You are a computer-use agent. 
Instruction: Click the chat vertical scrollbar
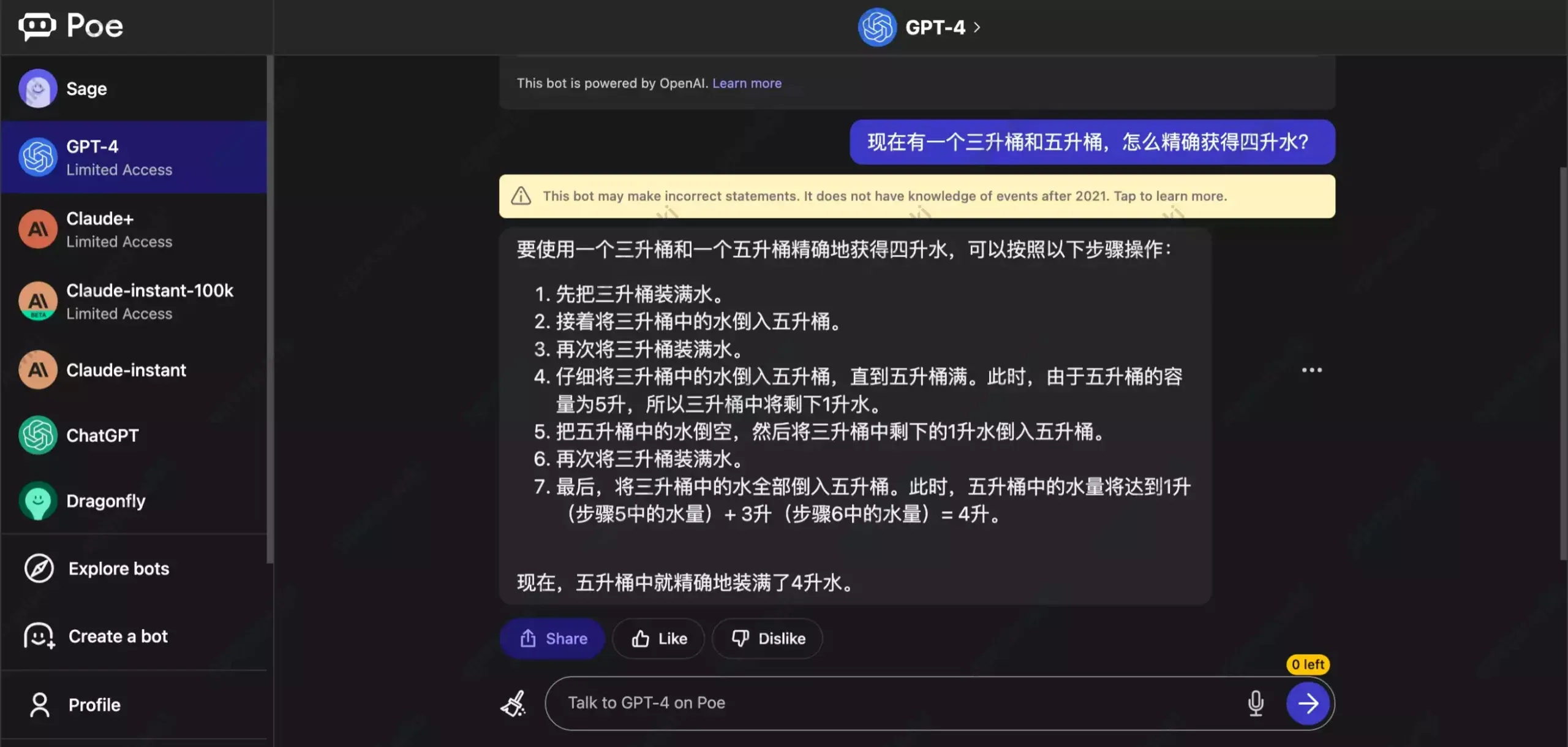1563,363
